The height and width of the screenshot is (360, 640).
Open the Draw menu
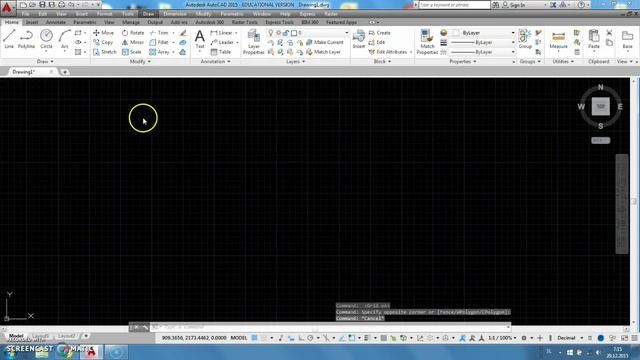pos(148,14)
